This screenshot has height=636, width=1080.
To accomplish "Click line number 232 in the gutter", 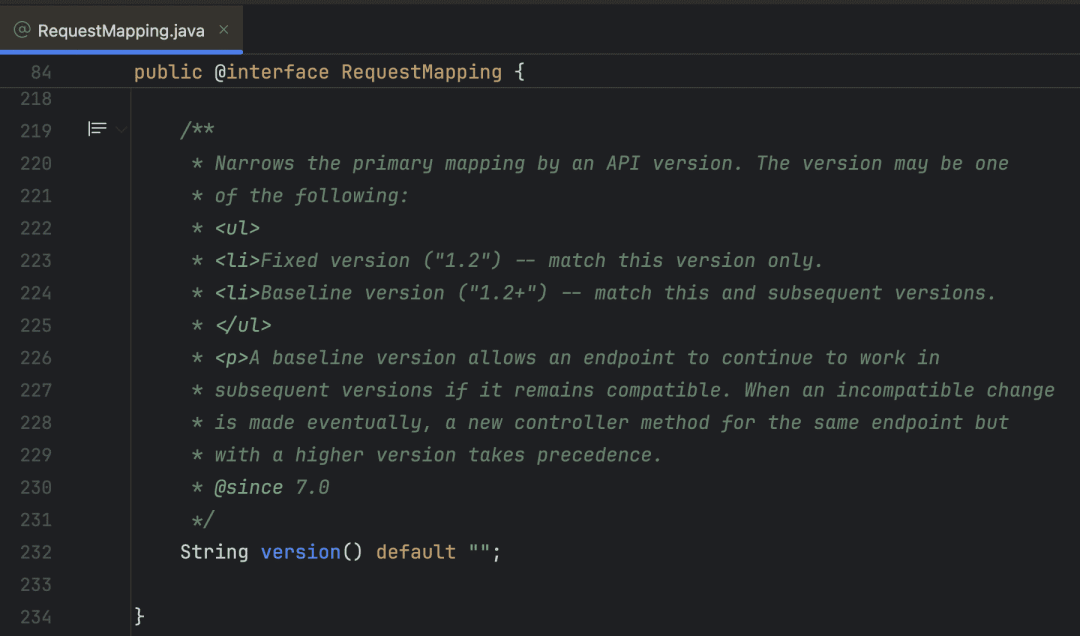I will click(x=36, y=553).
